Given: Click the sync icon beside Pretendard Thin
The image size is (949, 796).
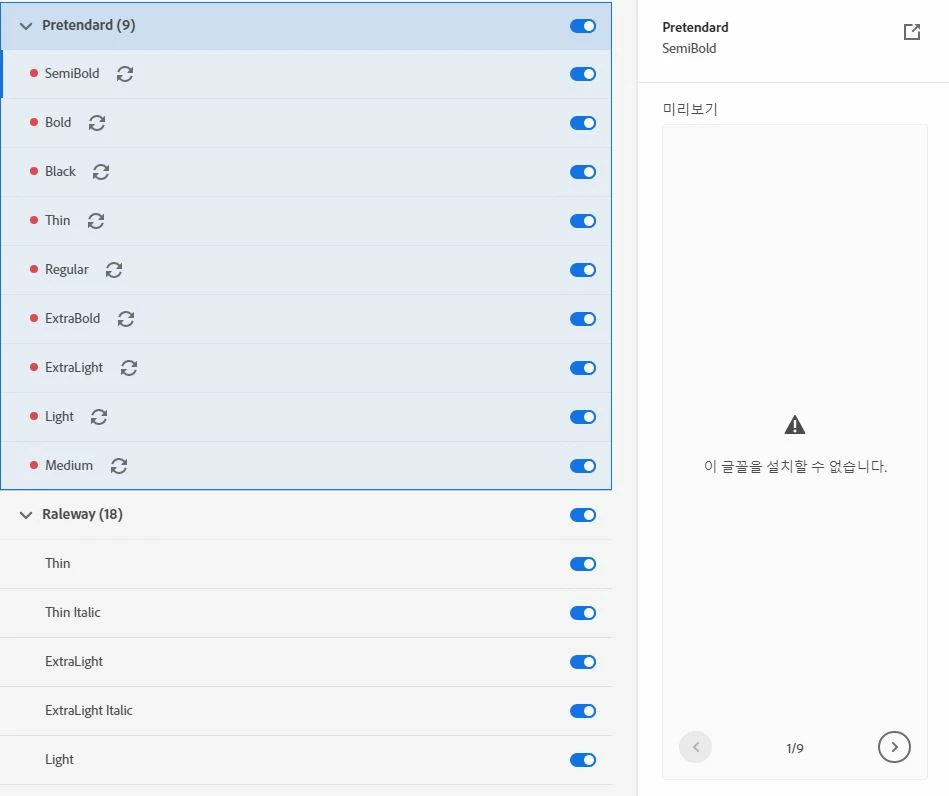Looking at the screenshot, I should (96, 221).
